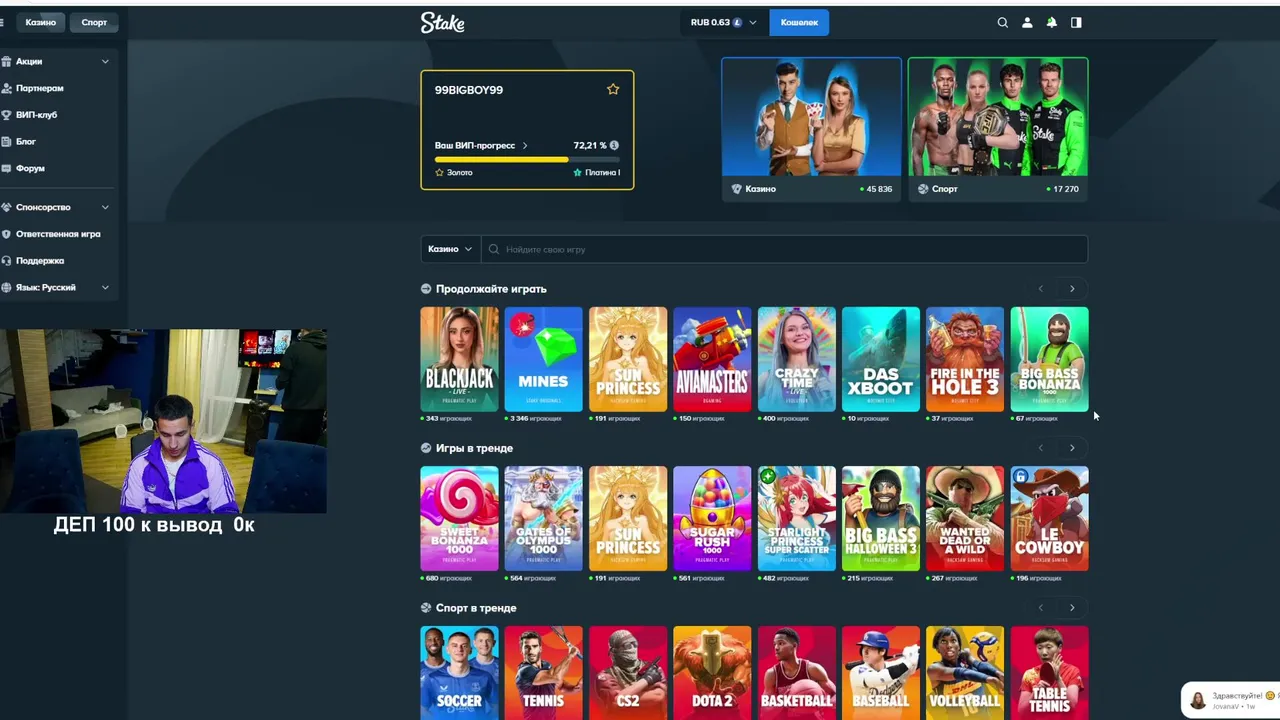Click the yellow VIP progress bar
1280x720 pixels.
(x=527, y=160)
